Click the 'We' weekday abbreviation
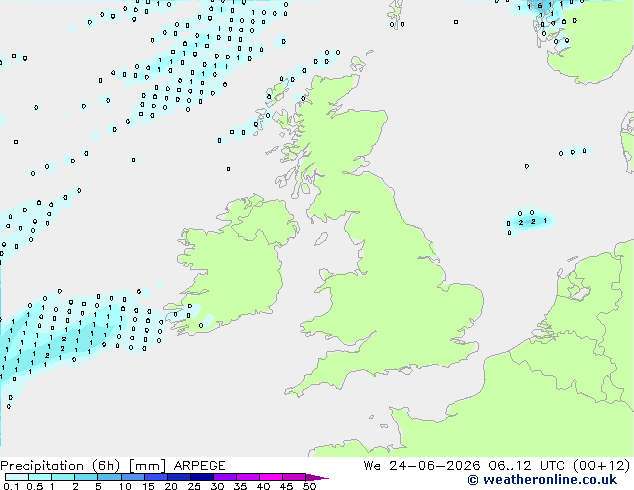Viewport: 634px width, 490px height. [372, 466]
